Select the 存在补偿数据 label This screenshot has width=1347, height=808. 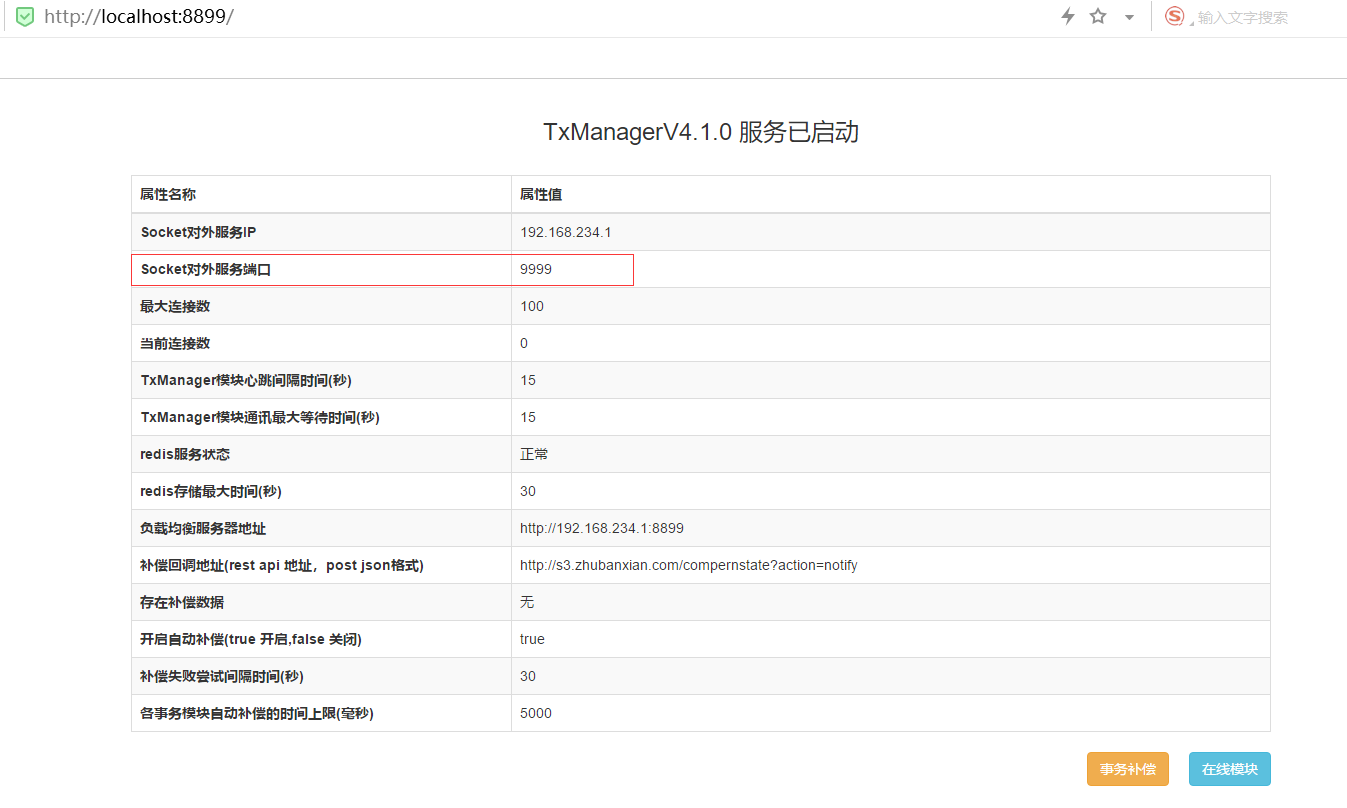182,602
